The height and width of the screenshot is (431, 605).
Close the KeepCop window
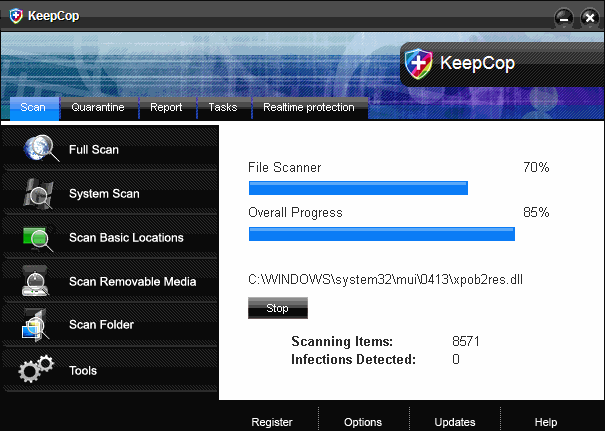[590, 18]
